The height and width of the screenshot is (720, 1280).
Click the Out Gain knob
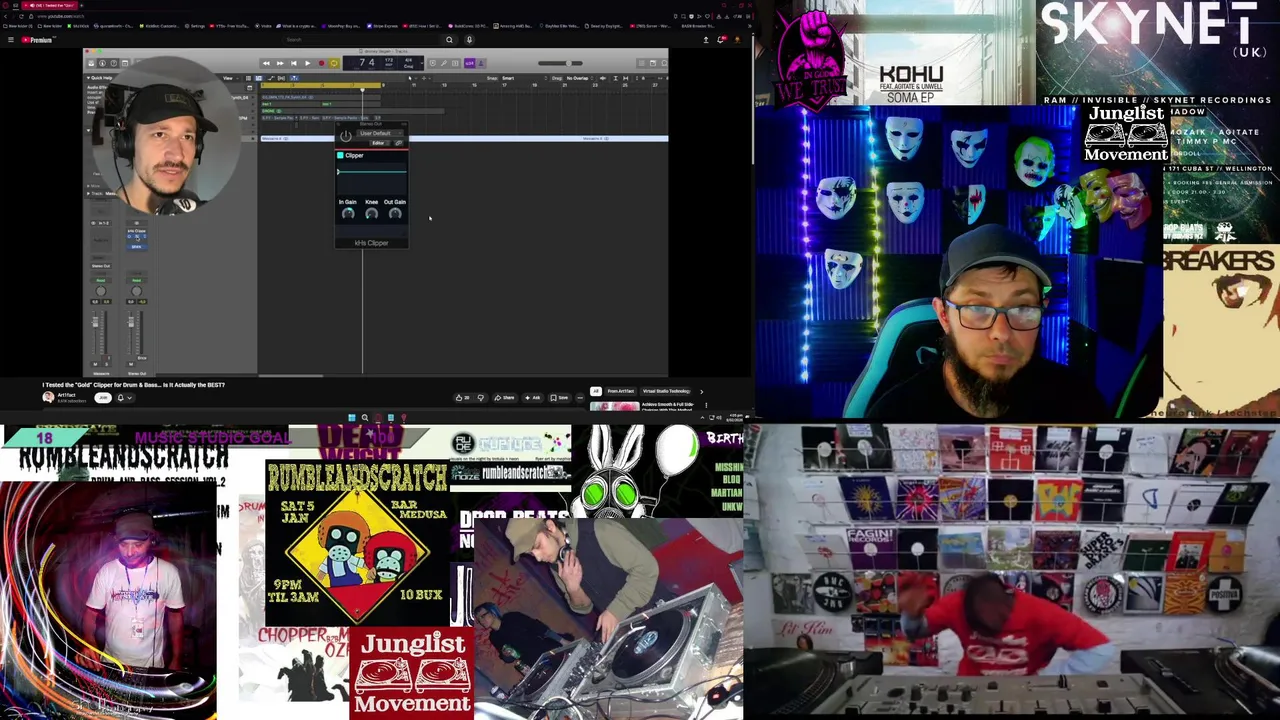coord(395,213)
